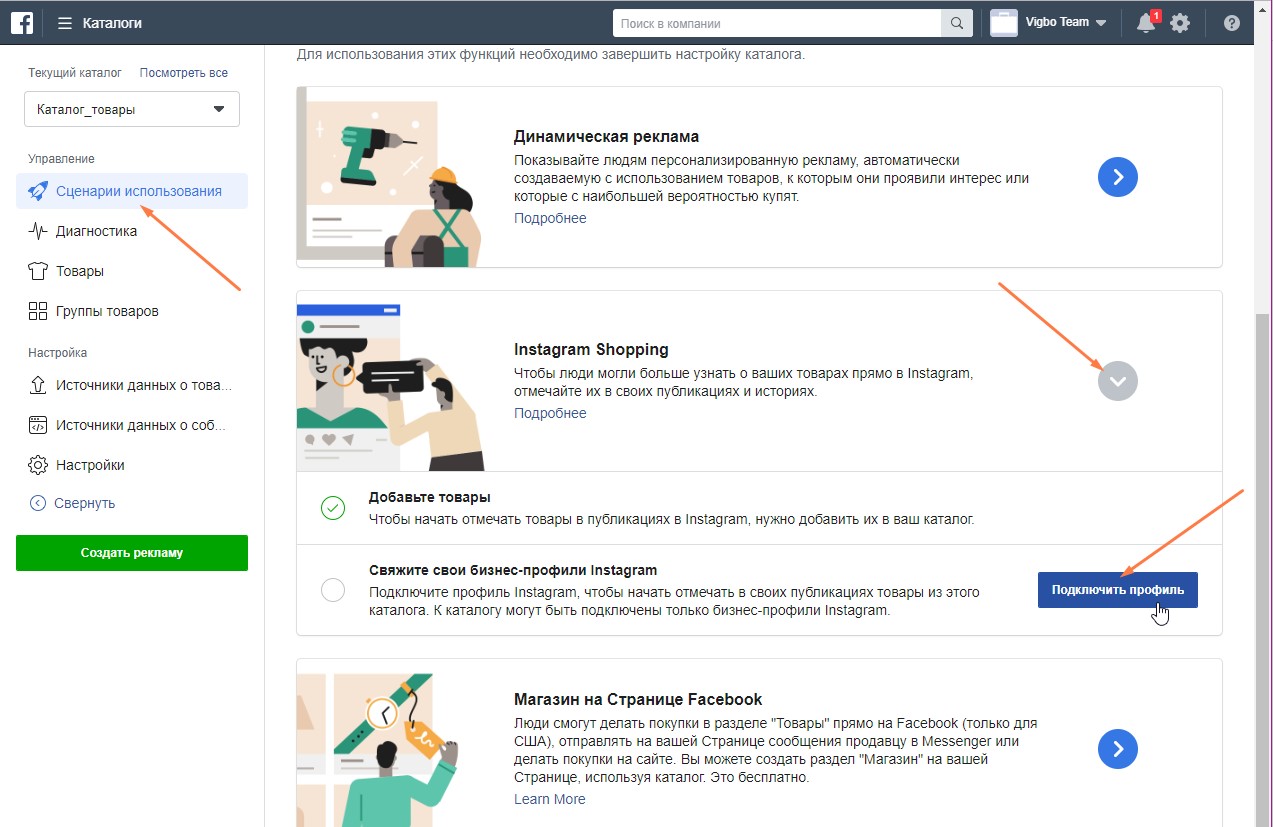The image size is (1273, 827).
Task: Click Свяжите свои бизнес-профили Instagram title
Action: [513, 570]
